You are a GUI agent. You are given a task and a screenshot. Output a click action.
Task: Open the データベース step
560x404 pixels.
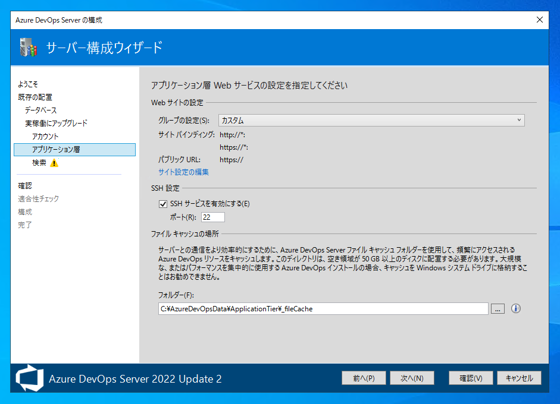click(x=41, y=110)
